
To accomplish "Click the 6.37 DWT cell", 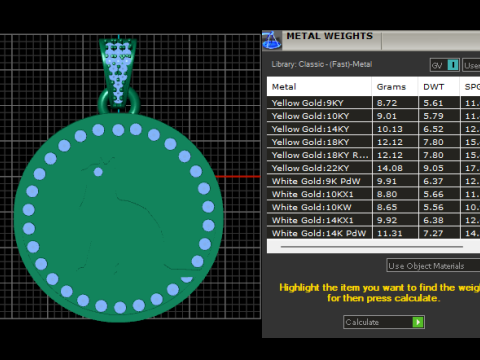I will [x=439, y=181].
